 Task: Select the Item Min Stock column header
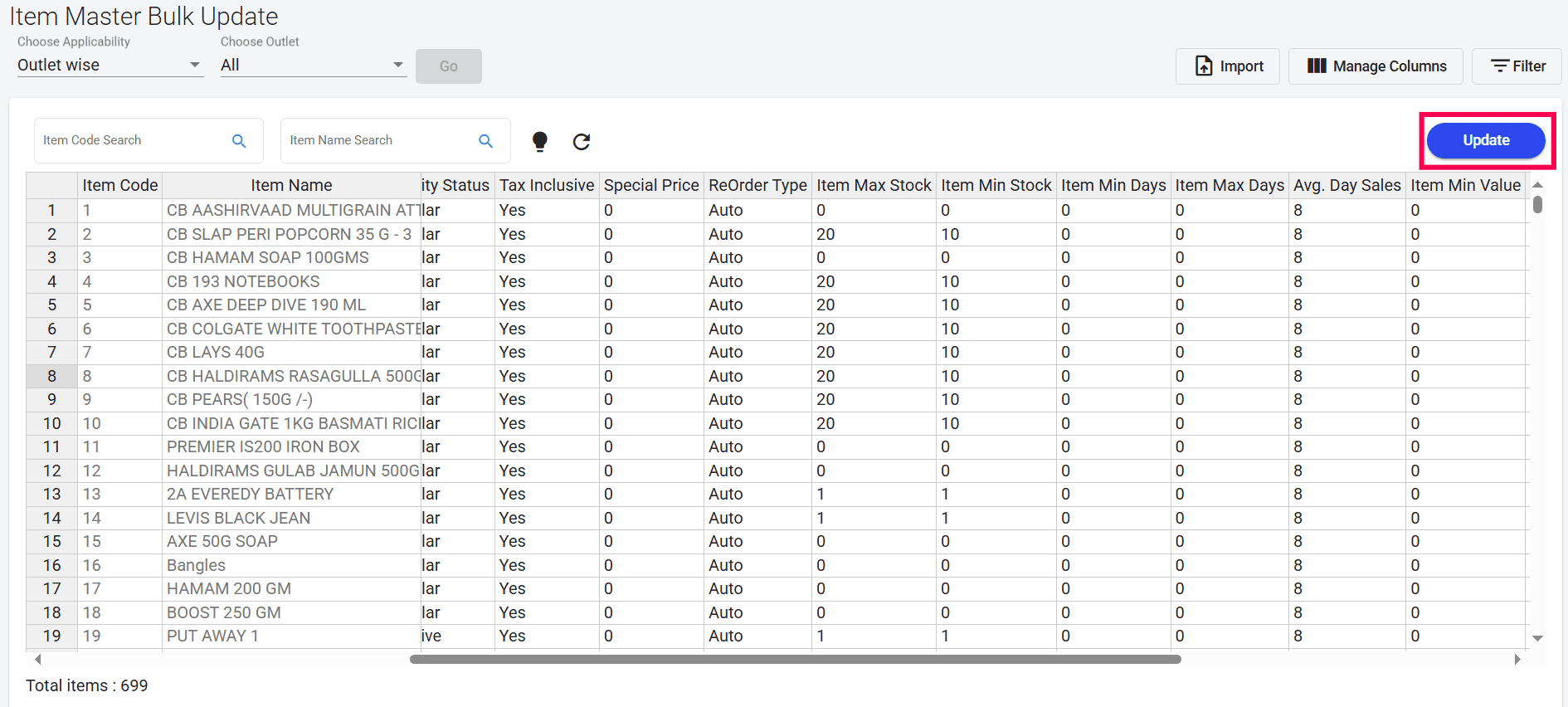pos(996,185)
